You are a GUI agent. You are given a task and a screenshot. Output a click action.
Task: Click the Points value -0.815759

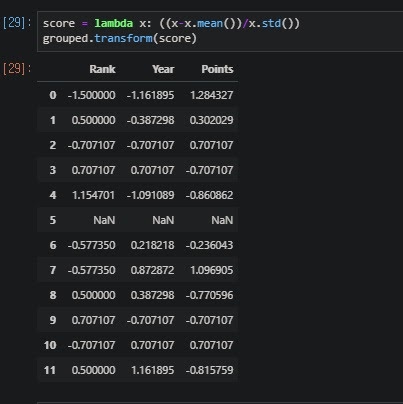(210, 370)
